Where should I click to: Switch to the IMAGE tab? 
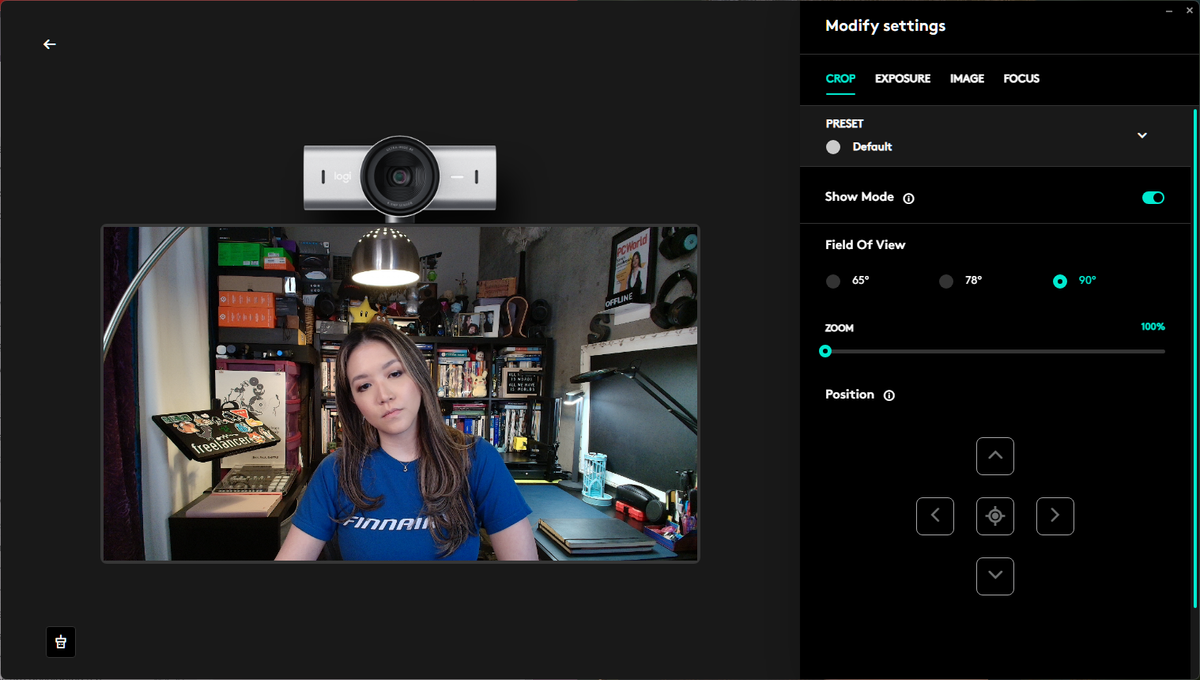click(967, 78)
